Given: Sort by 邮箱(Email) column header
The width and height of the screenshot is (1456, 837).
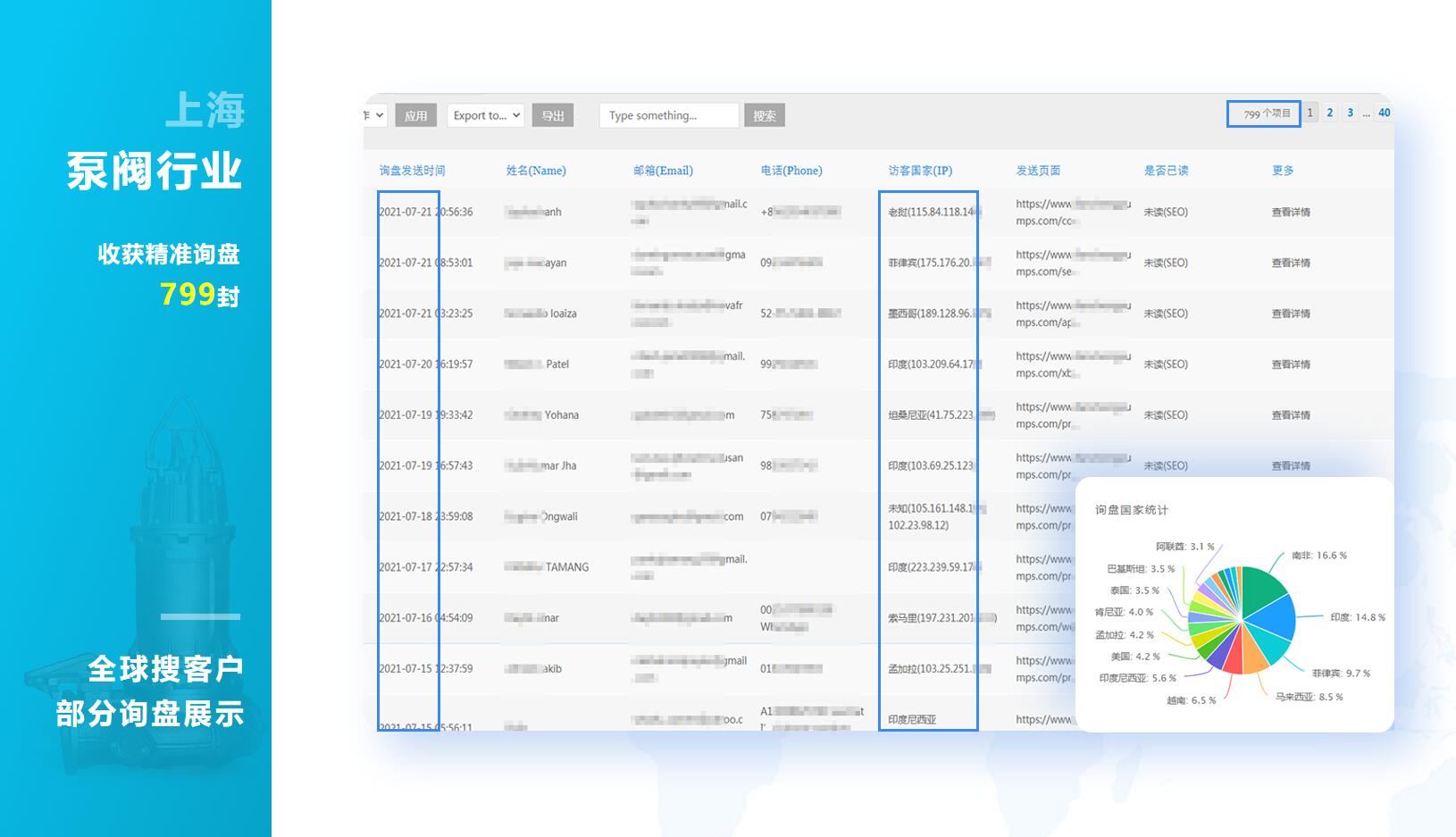Looking at the screenshot, I should 663,171.
